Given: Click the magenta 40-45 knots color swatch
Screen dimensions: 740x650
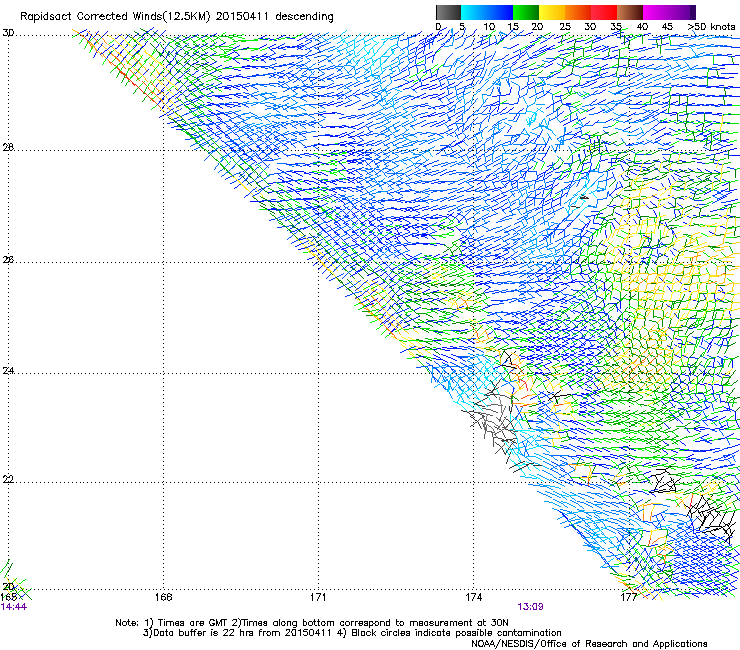Looking at the screenshot, I should [x=656, y=12].
